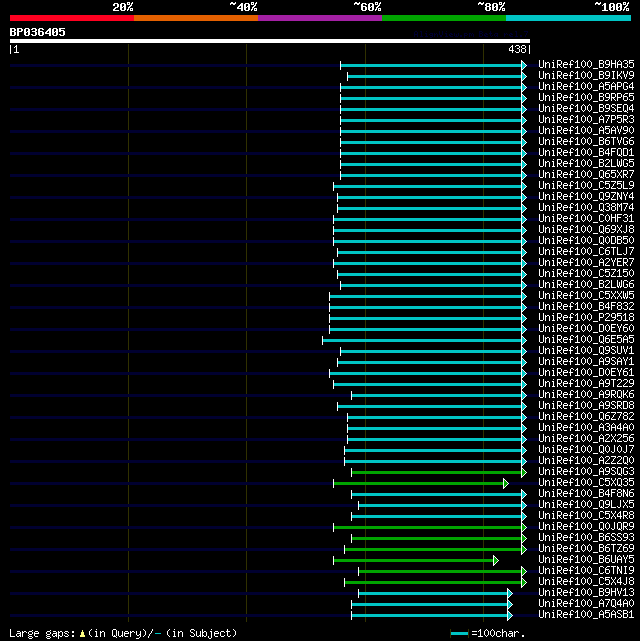Select the UniRef100_C5XQ35 label
Image resolution: width=640 pixels, height=641 pixels.
click(x=586, y=483)
